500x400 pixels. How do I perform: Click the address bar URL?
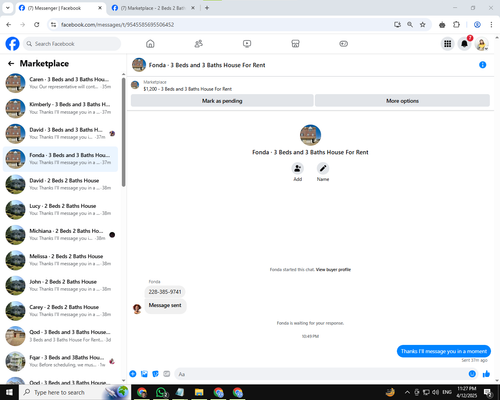118,24
